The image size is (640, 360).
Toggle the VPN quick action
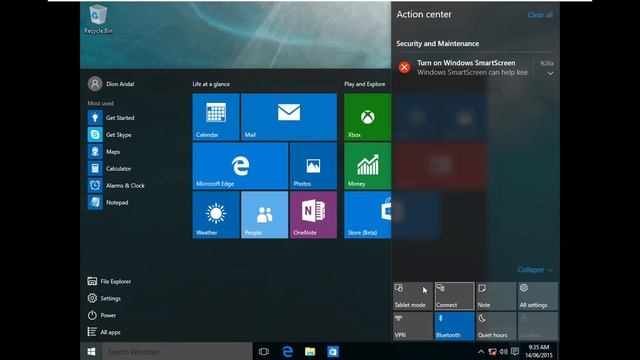click(413, 326)
